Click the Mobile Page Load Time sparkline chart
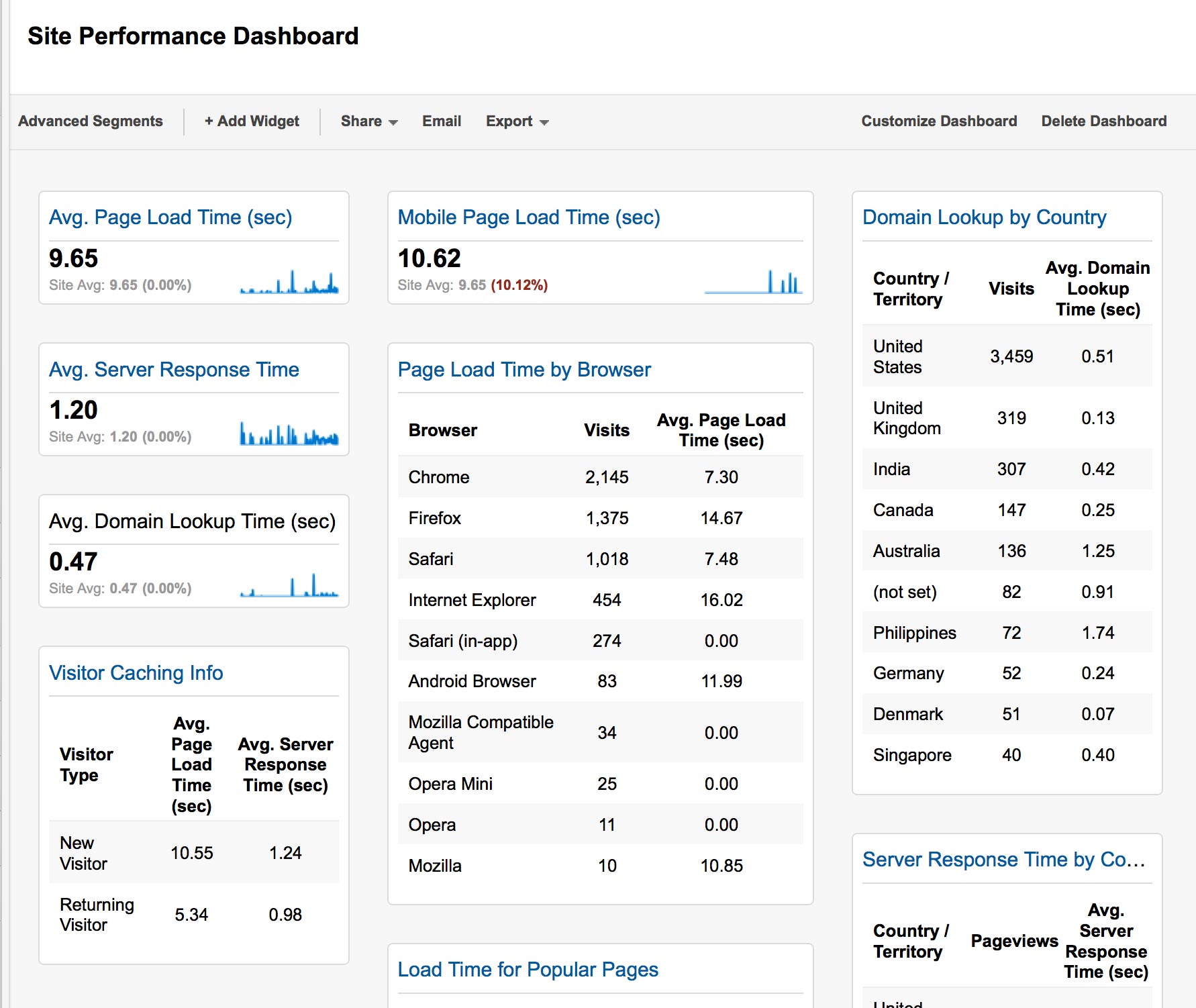1196x1008 pixels. click(x=753, y=281)
